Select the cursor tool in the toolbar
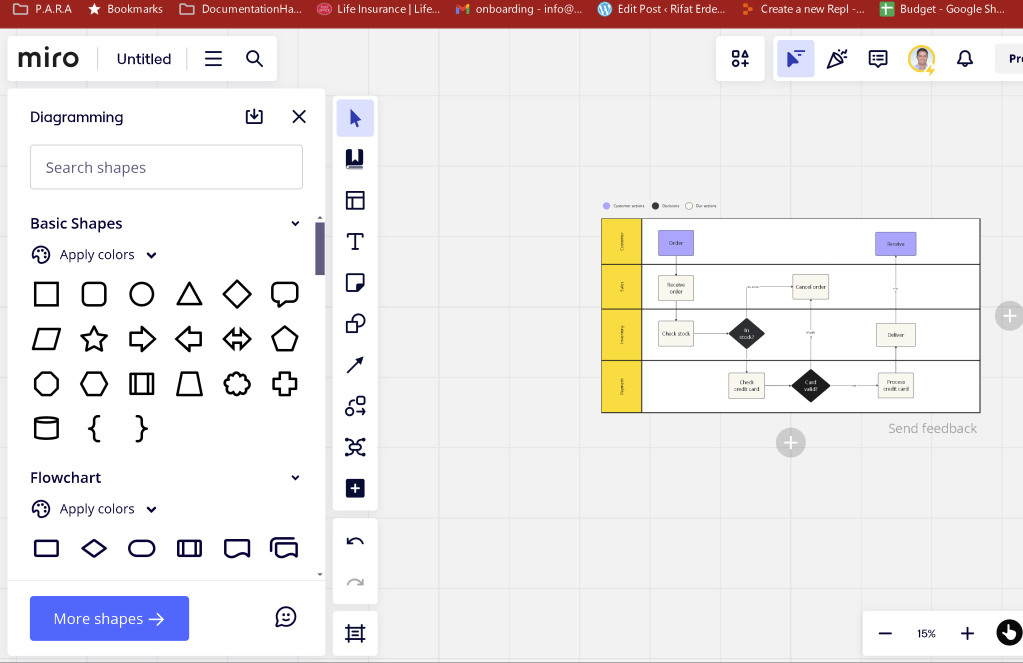The image size is (1023, 663). (x=355, y=118)
